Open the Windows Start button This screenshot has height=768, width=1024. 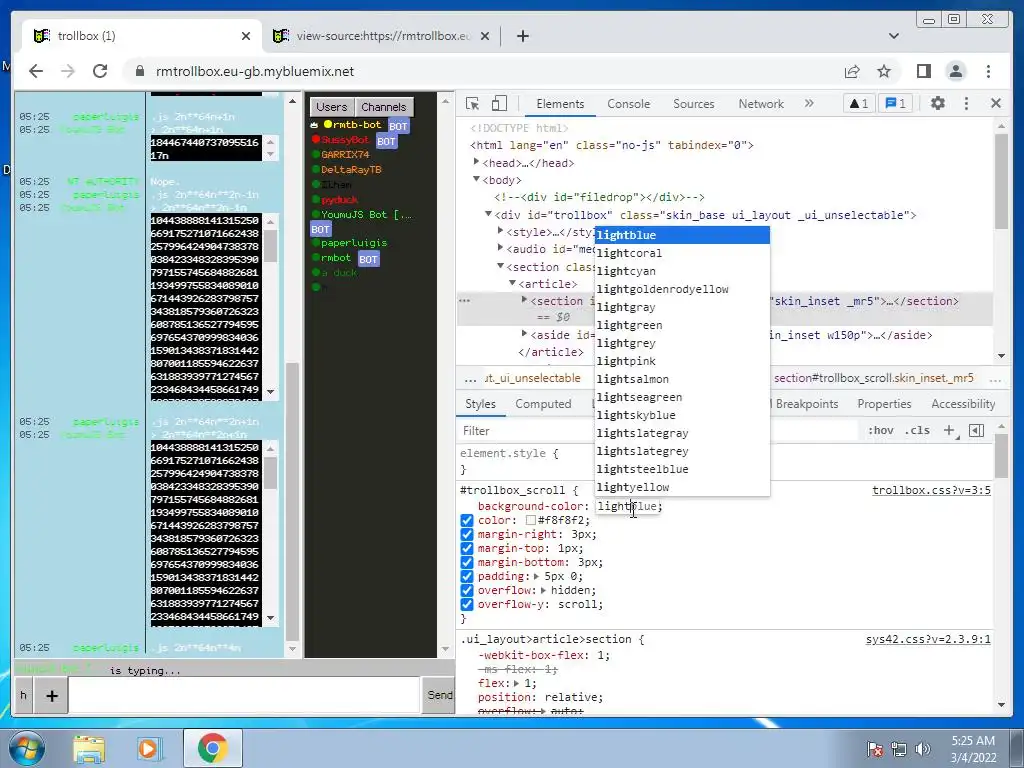[26, 748]
